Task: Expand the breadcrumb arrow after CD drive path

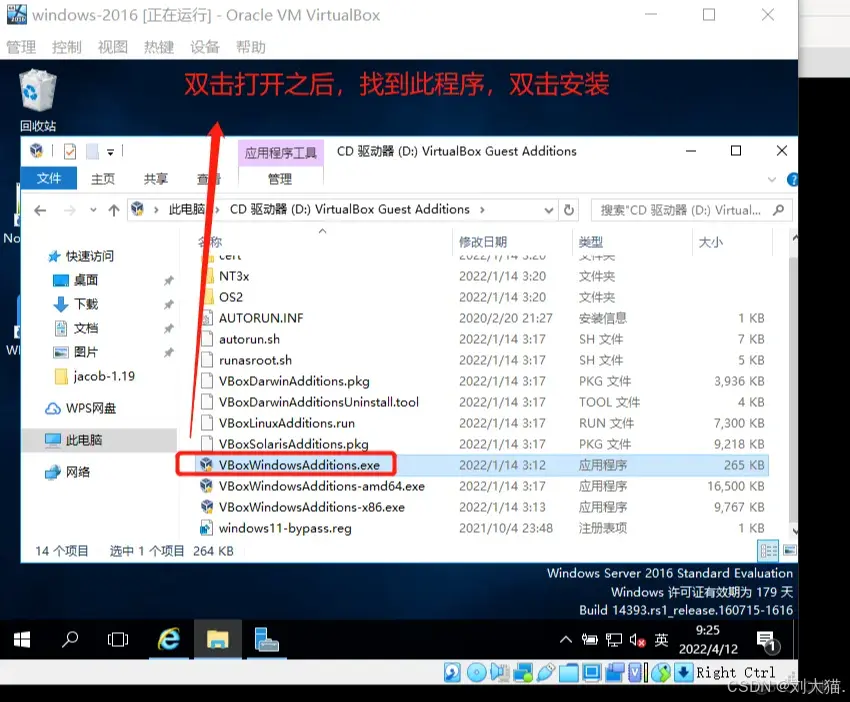Action: coord(482,210)
